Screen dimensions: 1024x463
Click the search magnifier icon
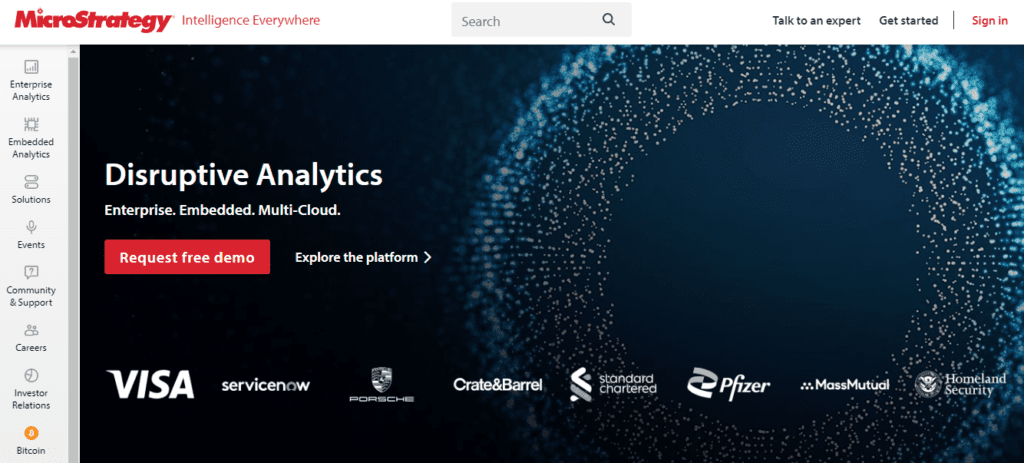tap(609, 20)
